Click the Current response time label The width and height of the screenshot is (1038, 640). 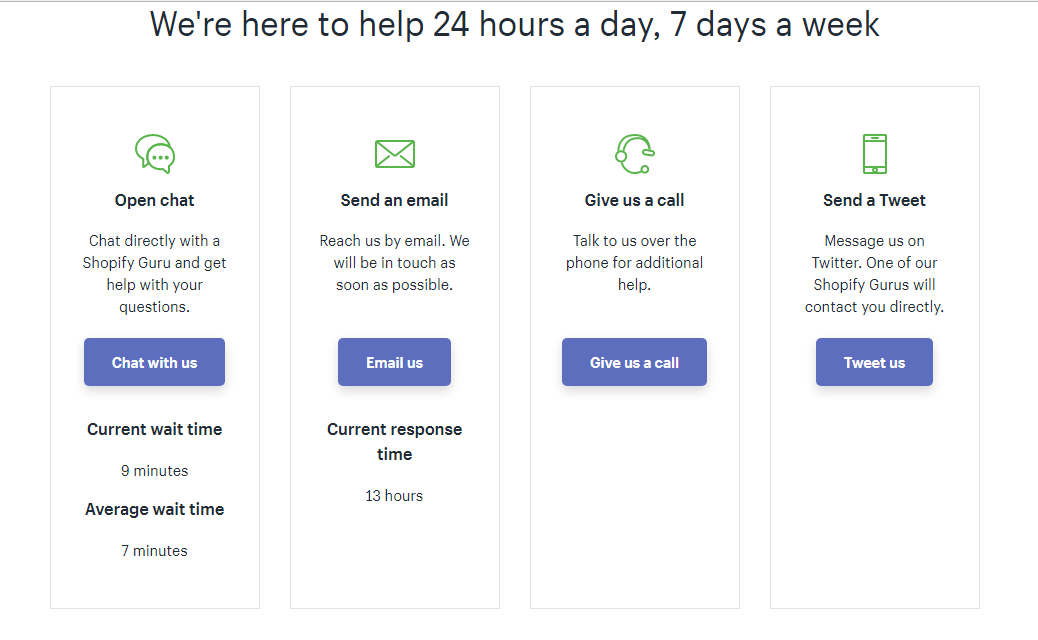pyautogui.click(x=394, y=441)
